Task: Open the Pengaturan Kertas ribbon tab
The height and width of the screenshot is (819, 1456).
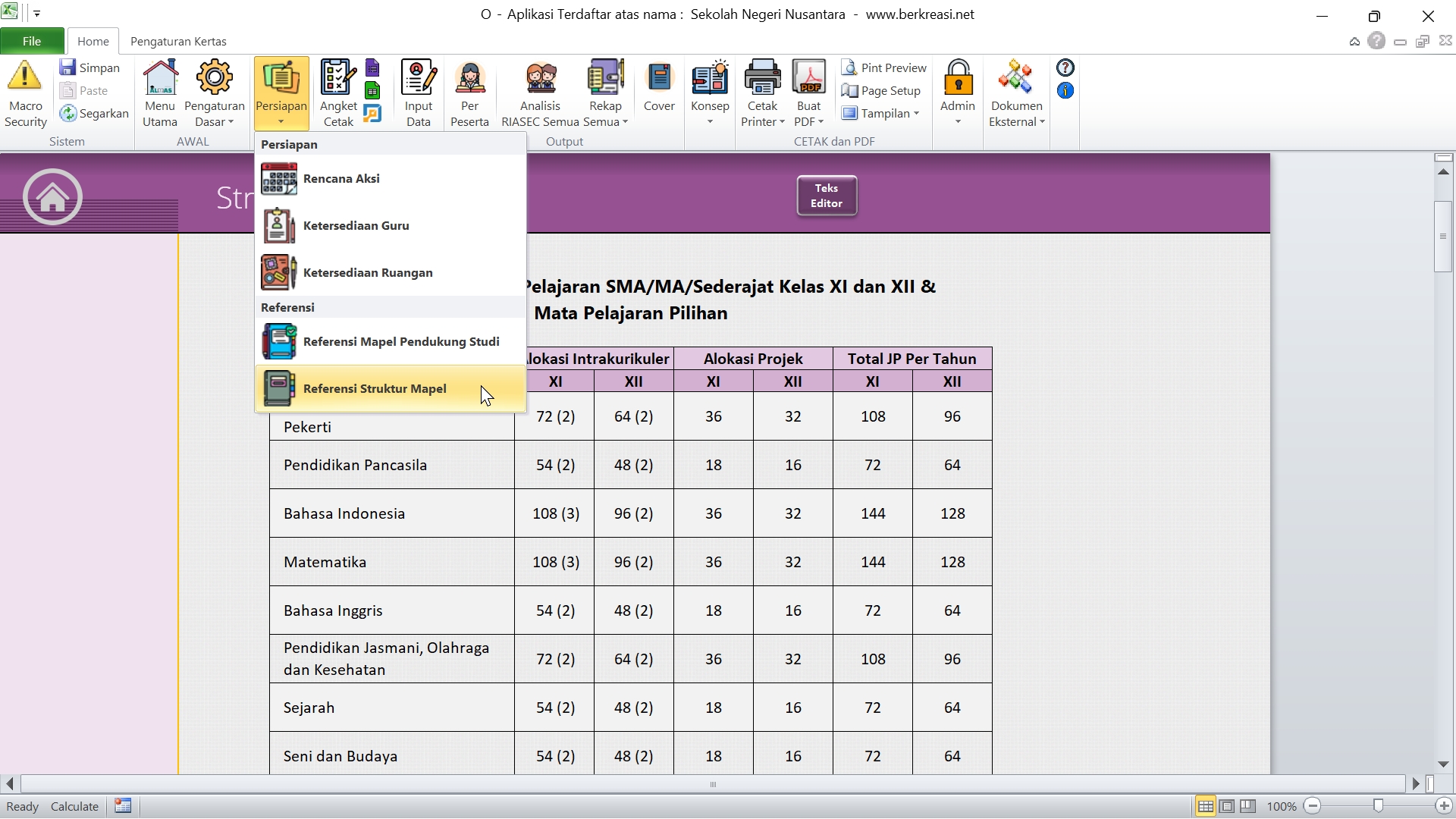Action: [x=178, y=42]
